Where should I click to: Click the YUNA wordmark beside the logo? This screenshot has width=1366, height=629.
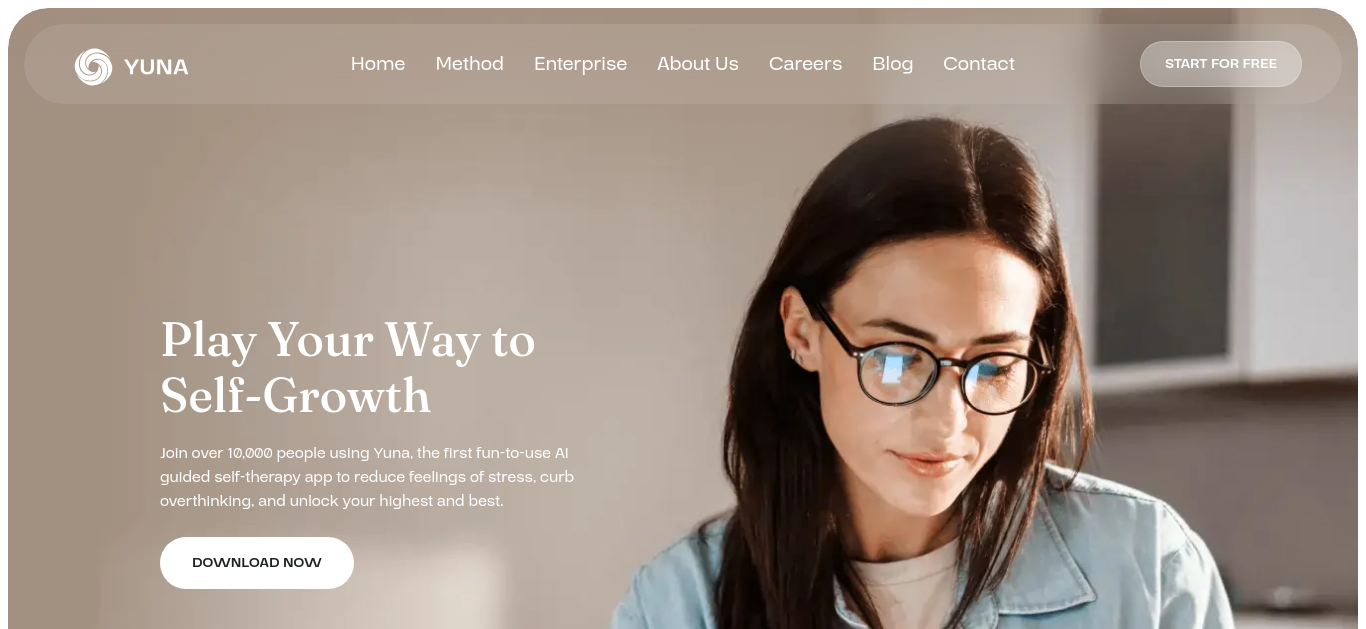[156, 67]
